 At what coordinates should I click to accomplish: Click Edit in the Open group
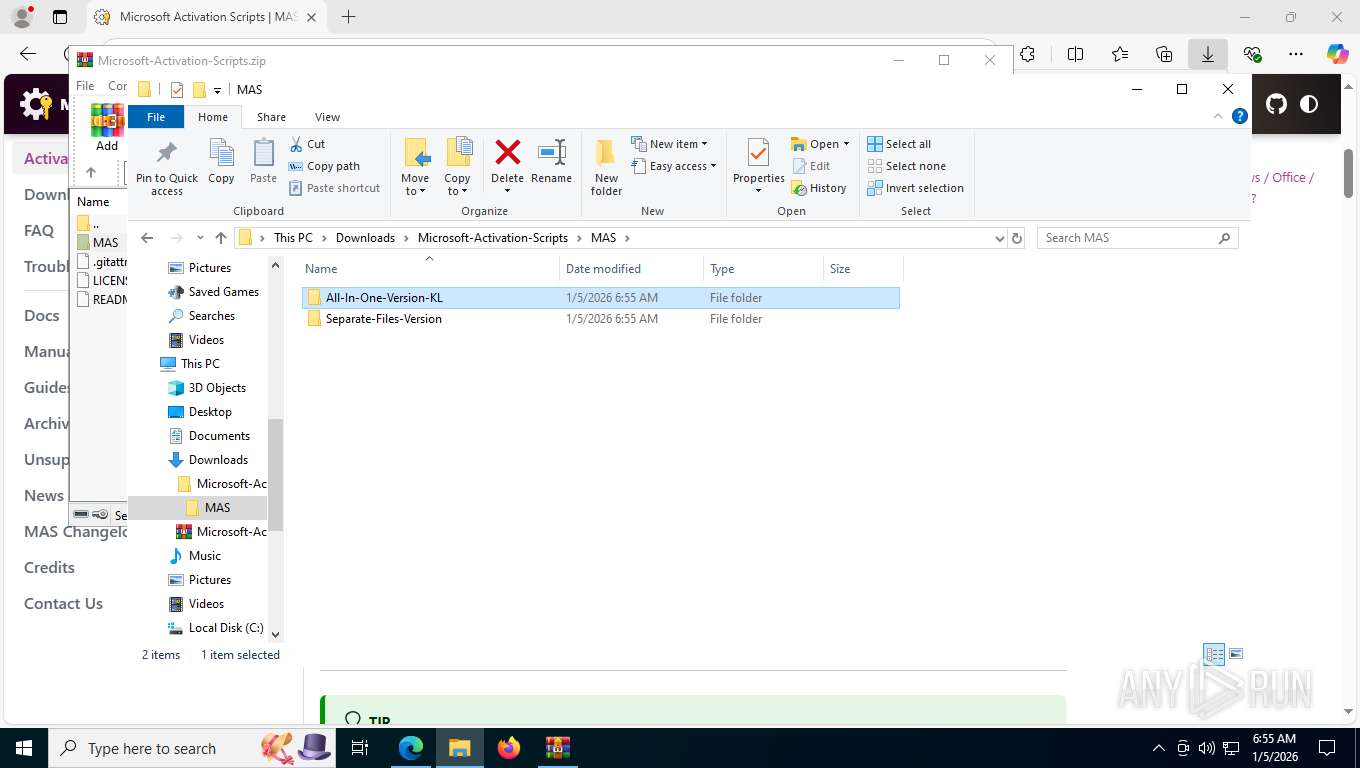(811, 166)
